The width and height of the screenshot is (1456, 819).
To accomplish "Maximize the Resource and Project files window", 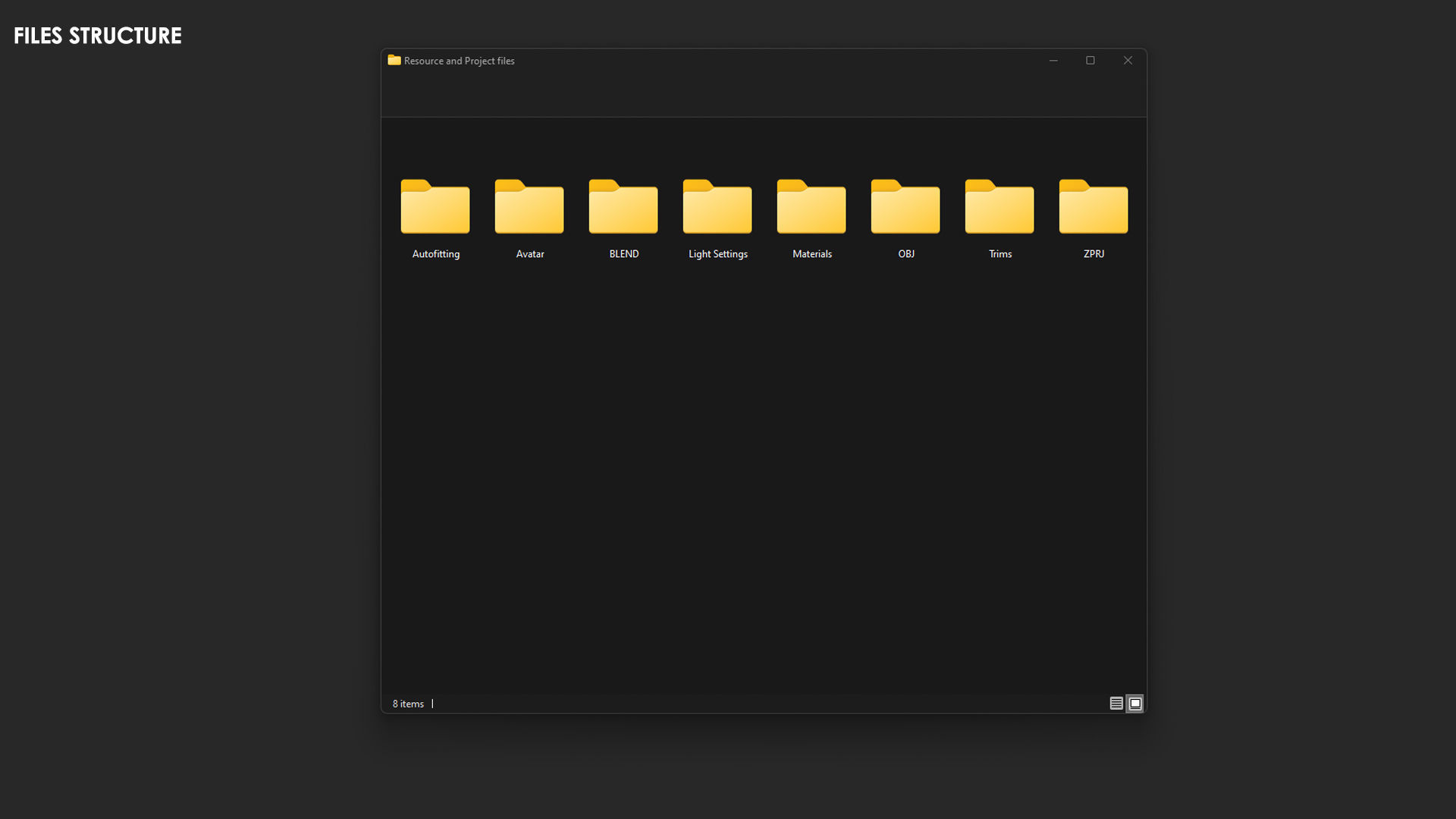I will (1090, 61).
